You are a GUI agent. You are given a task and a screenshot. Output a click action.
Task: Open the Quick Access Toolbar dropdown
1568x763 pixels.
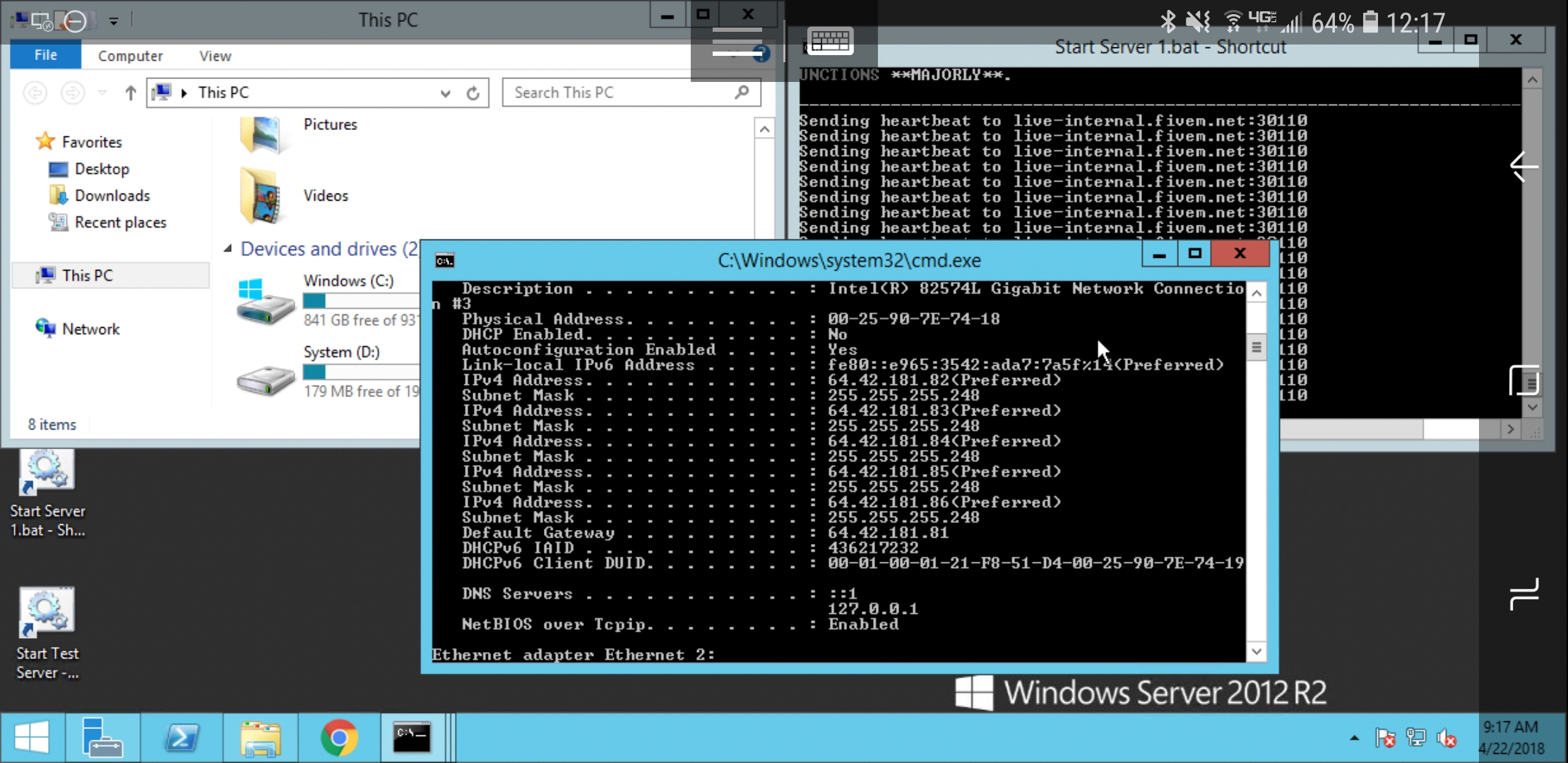(x=113, y=21)
